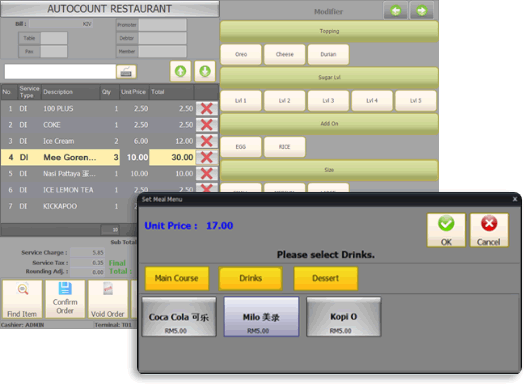Expand the Topping modifier group
This screenshot has width=527, height=387.
[329, 31]
